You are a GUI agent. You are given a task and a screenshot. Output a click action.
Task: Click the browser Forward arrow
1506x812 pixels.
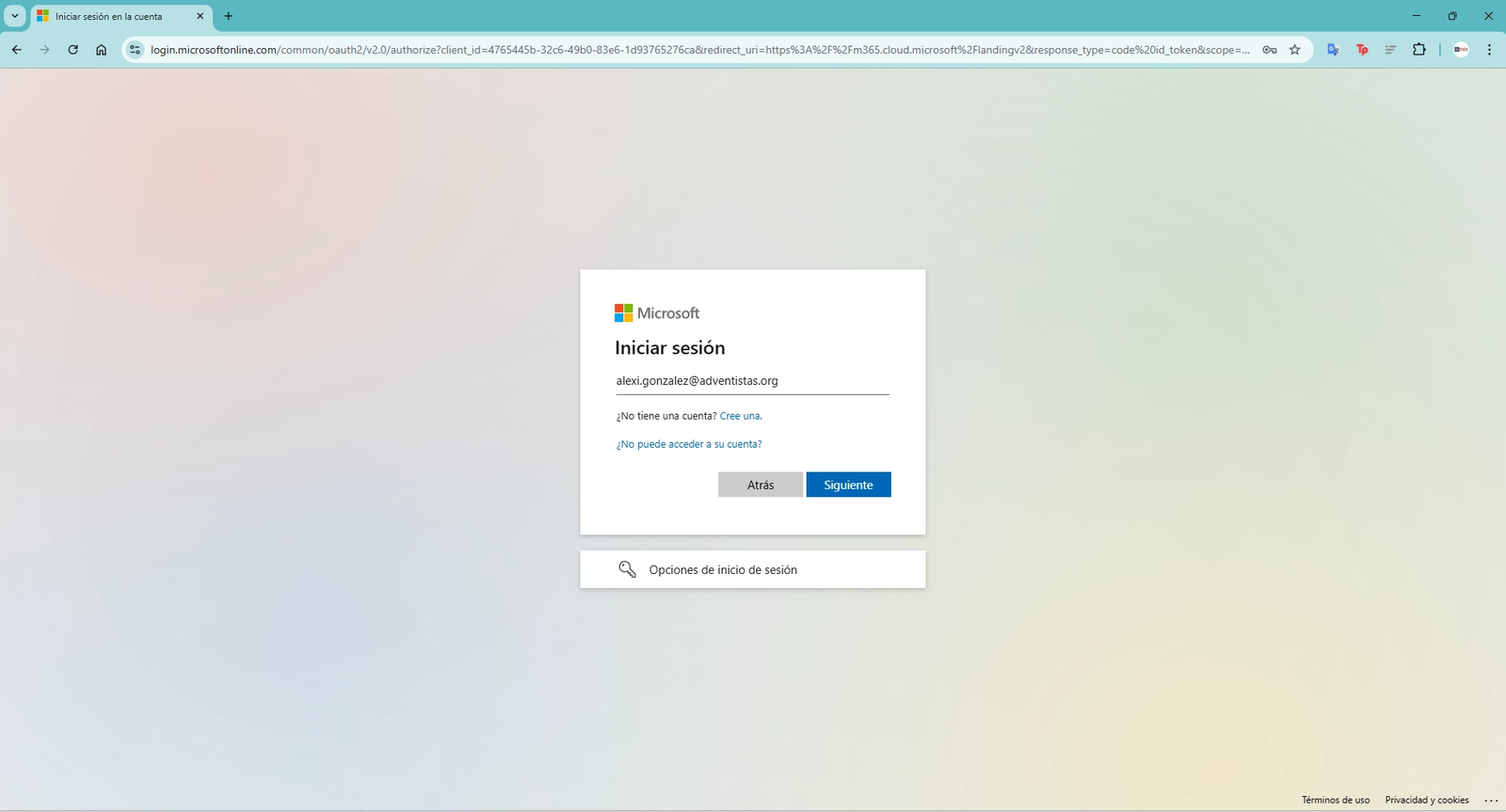point(44,50)
